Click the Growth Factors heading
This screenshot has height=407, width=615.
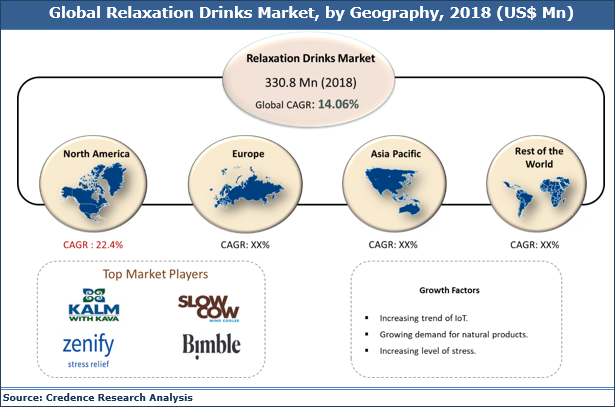coord(451,290)
